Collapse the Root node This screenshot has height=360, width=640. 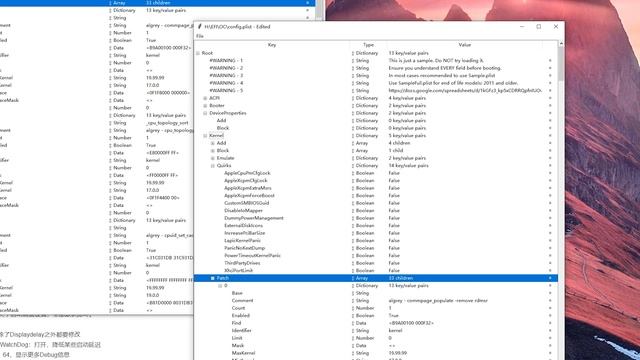[198, 53]
